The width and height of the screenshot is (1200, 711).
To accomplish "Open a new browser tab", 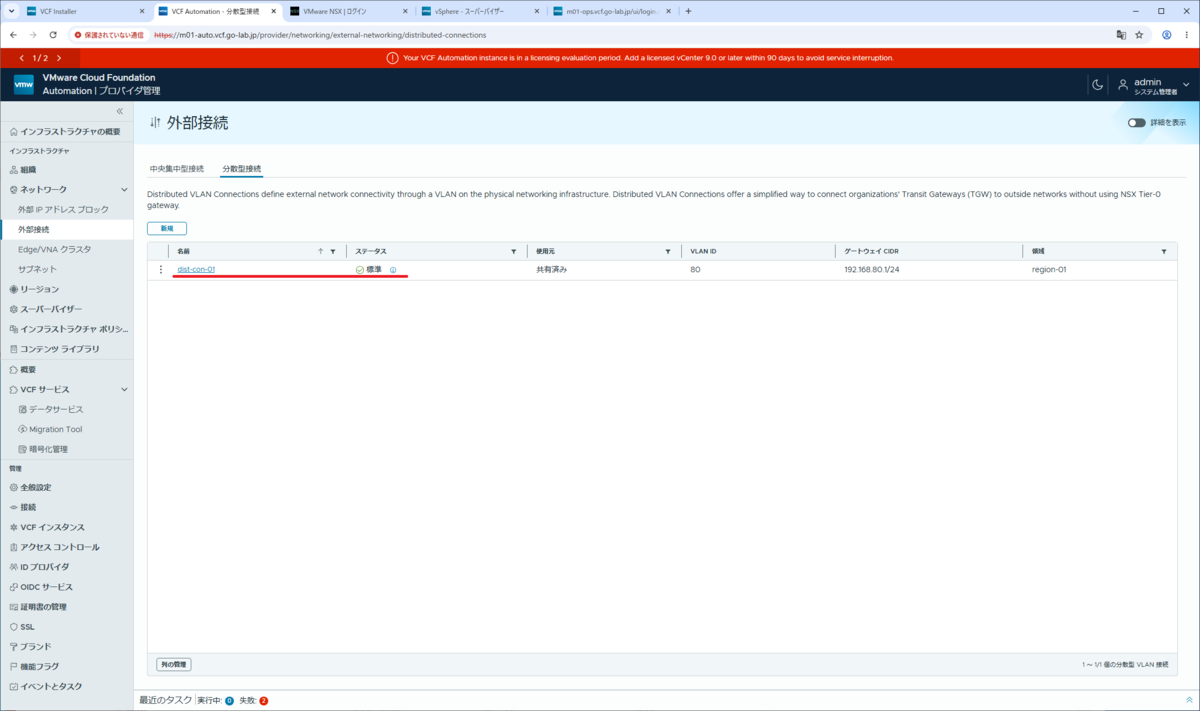I will click(x=688, y=11).
